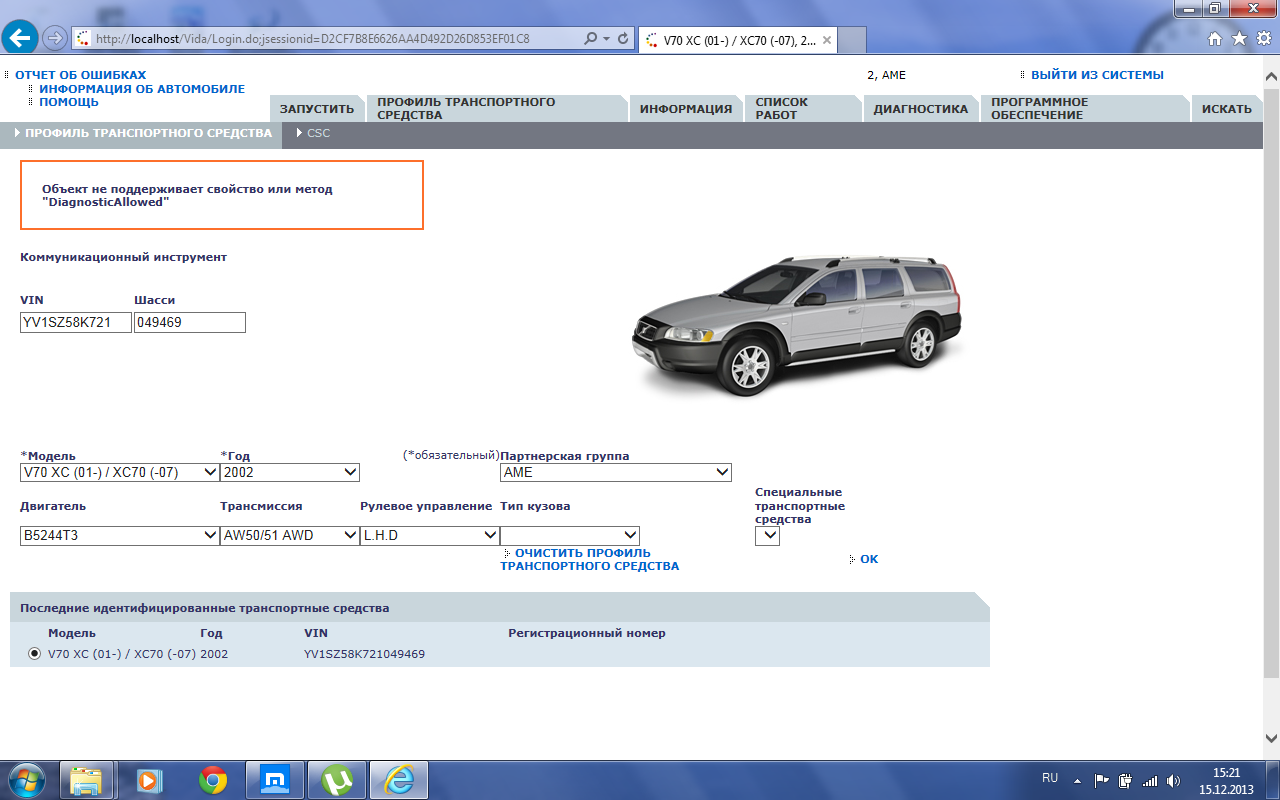Click the browser forward arrow button

[54, 38]
